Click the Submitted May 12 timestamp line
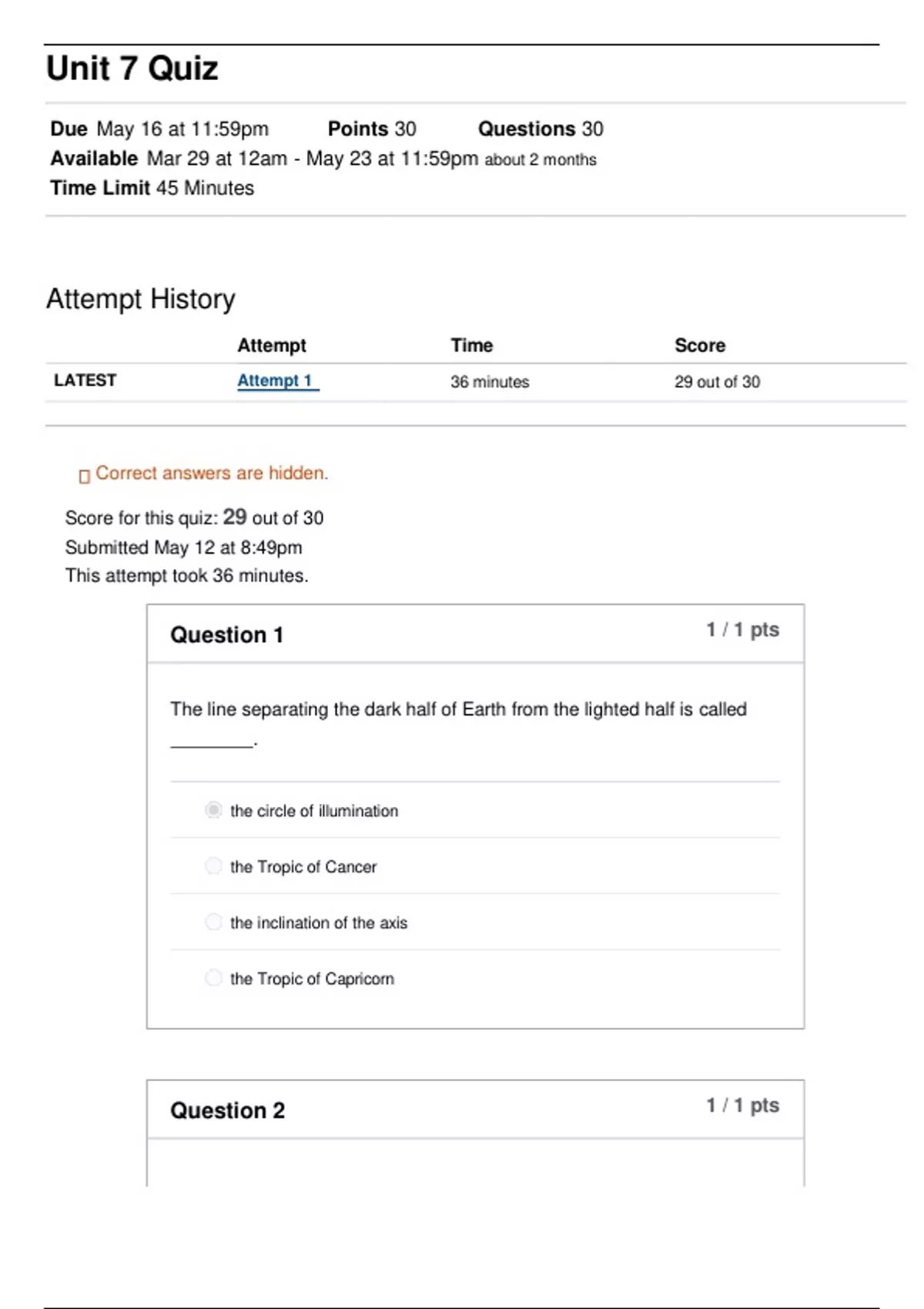The width and height of the screenshot is (924, 1309). (183, 547)
